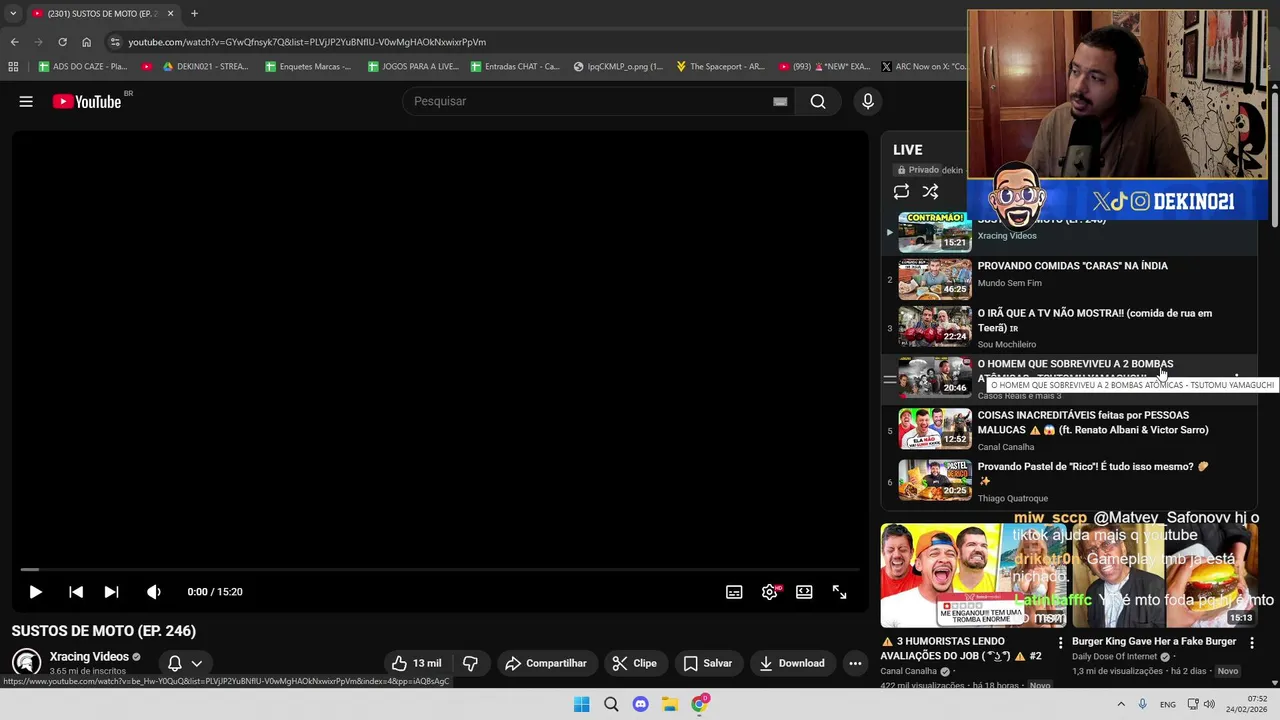Open the bookmarks apps grid icon
Viewport: 1280px width, 720px height.
[13, 67]
